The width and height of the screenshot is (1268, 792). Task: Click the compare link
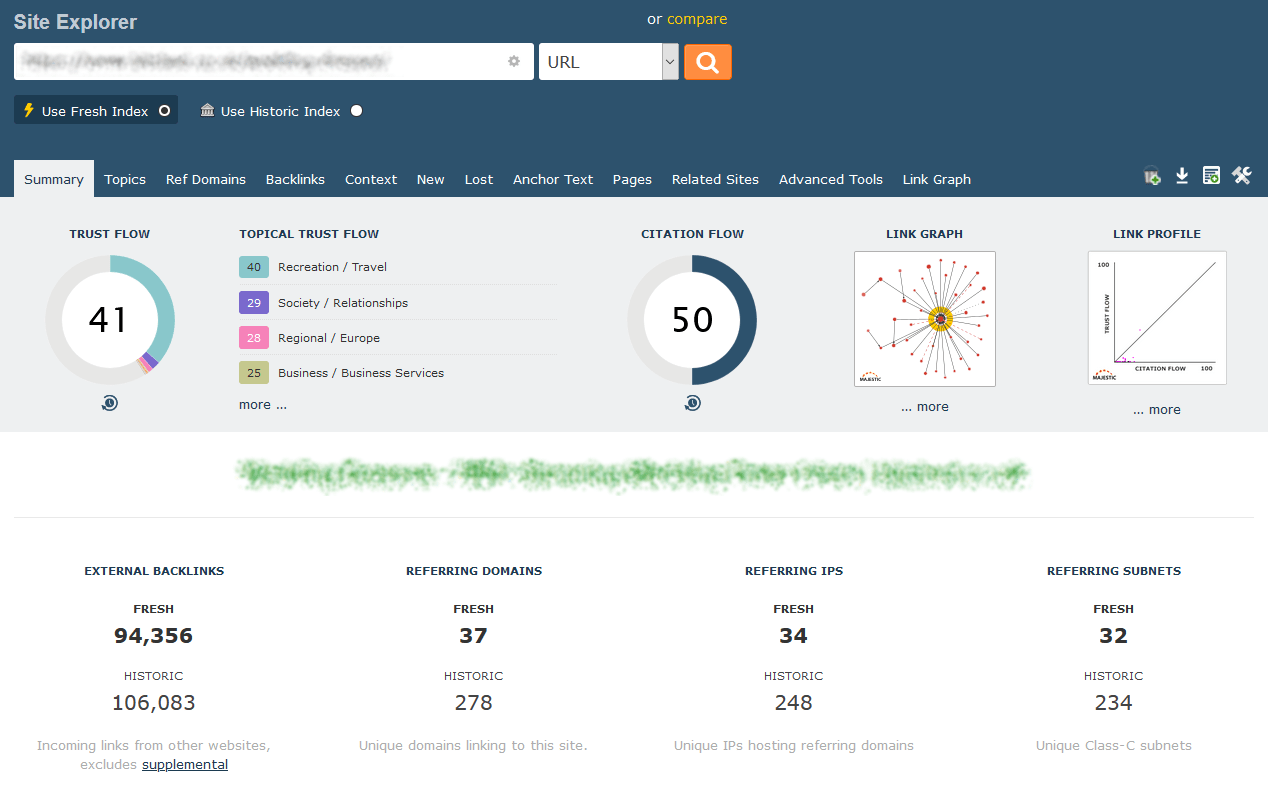(x=697, y=19)
